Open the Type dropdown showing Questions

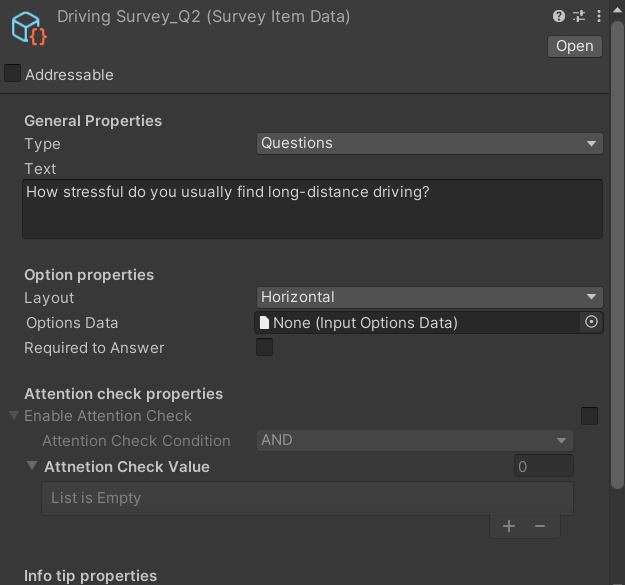point(429,143)
